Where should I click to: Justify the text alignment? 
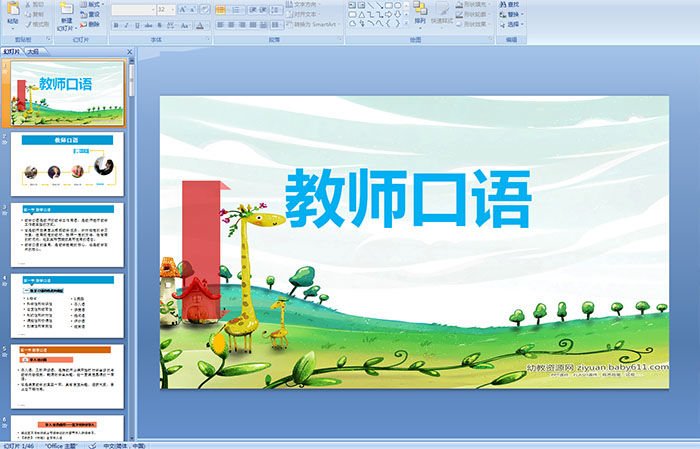pyautogui.click(x=253, y=25)
